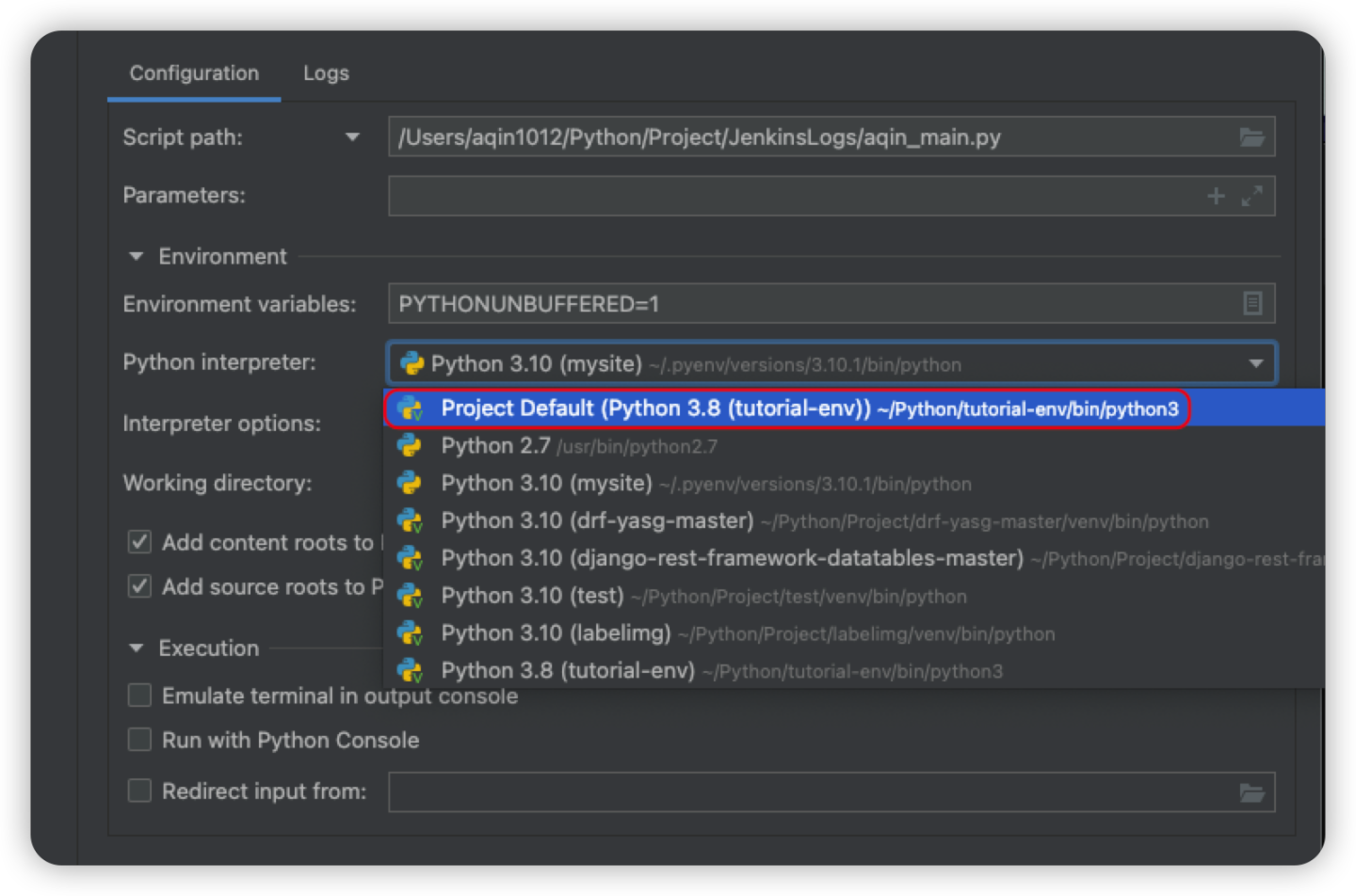
Task: Select Python 3.10 (mysite) in list
Action: pyautogui.click(x=855, y=484)
